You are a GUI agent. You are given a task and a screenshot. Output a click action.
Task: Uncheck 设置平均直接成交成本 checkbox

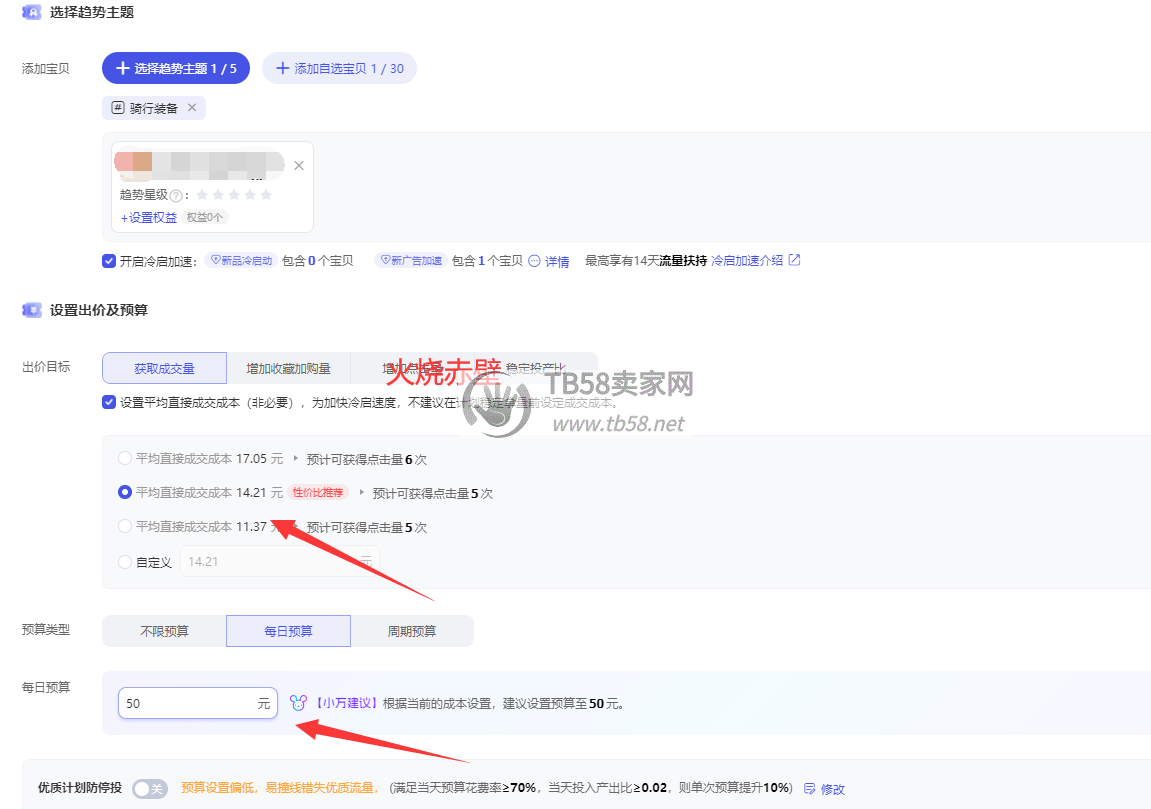[109, 402]
